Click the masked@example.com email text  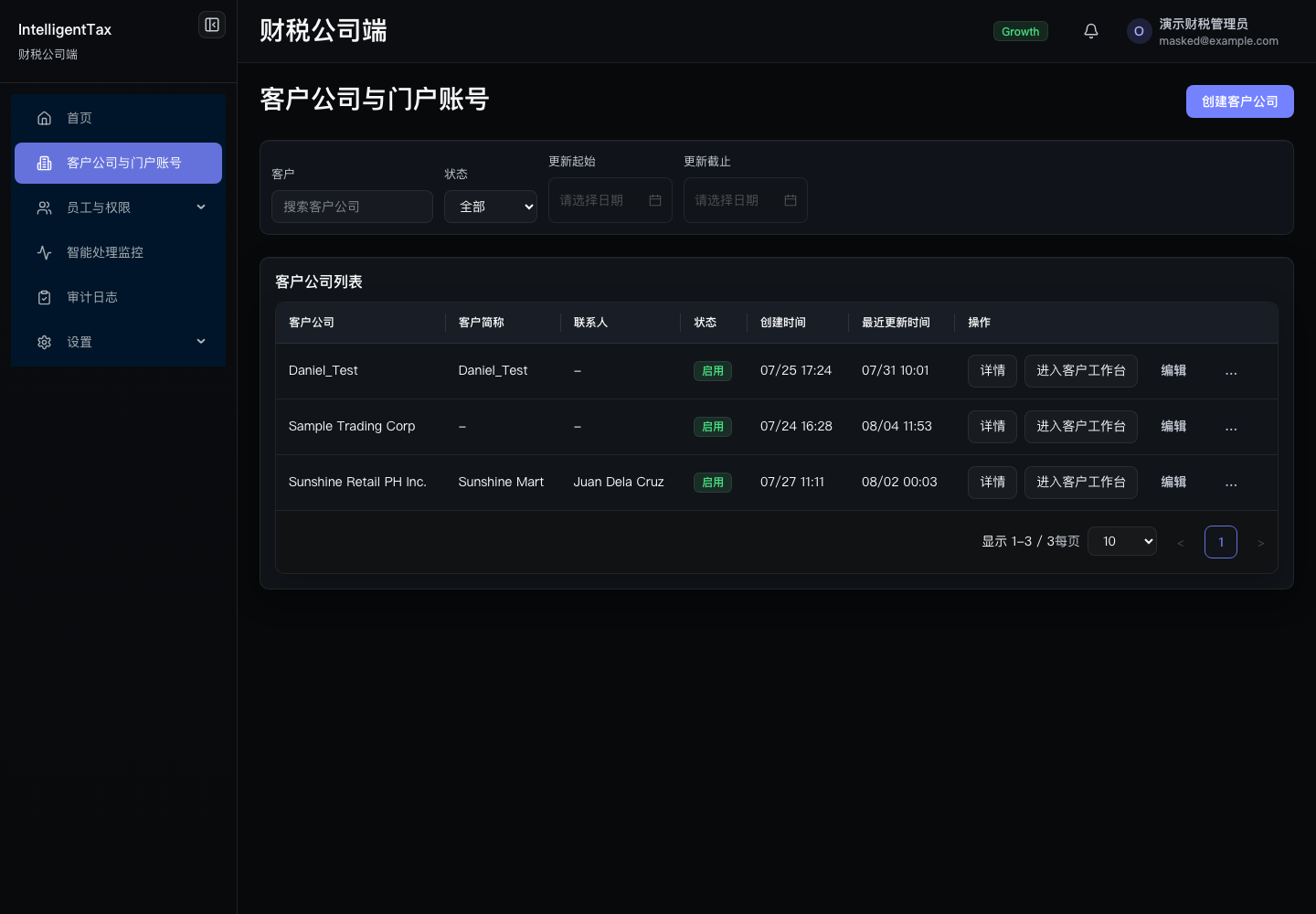1219,41
